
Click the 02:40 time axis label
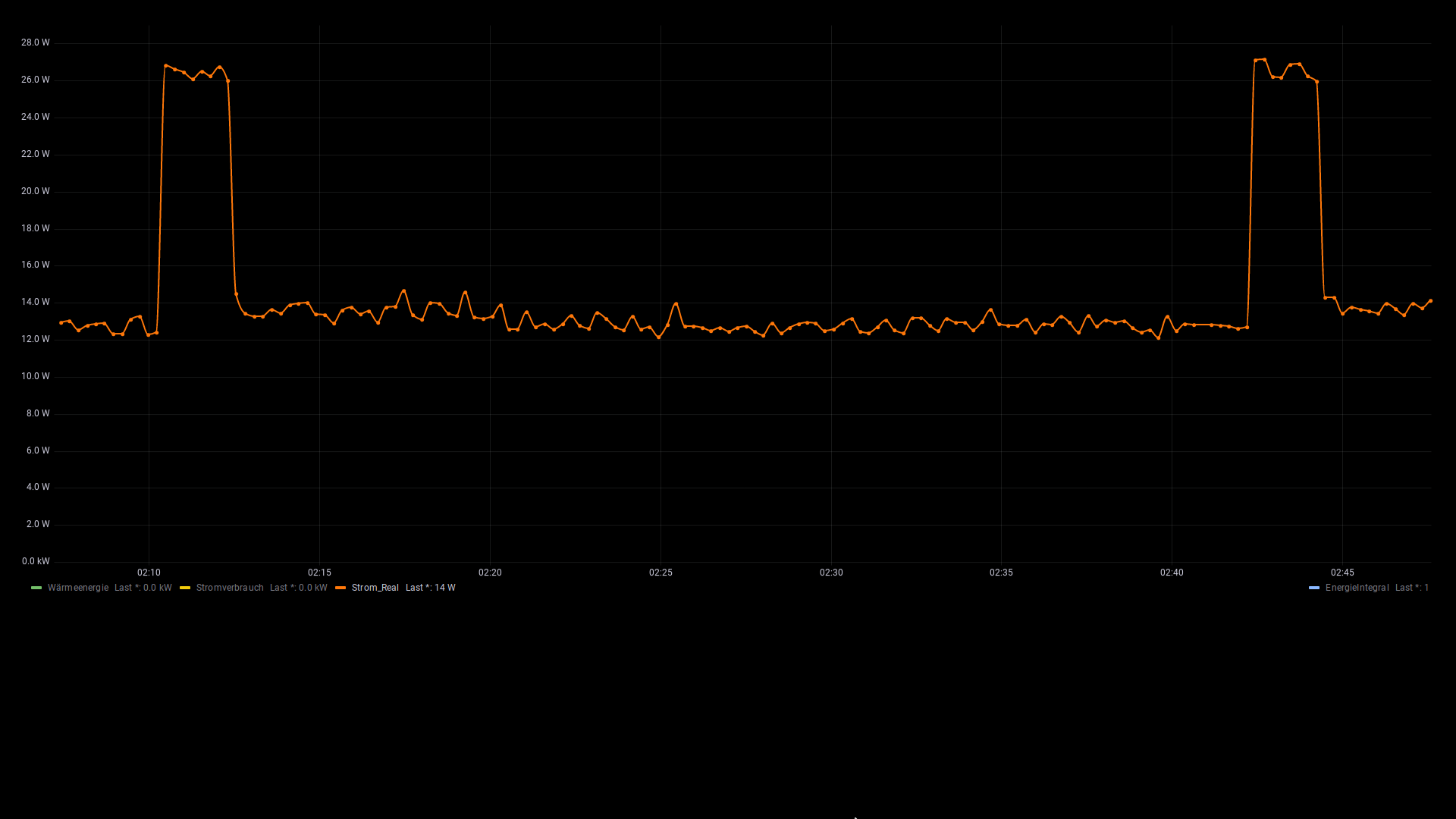pyautogui.click(x=1172, y=573)
